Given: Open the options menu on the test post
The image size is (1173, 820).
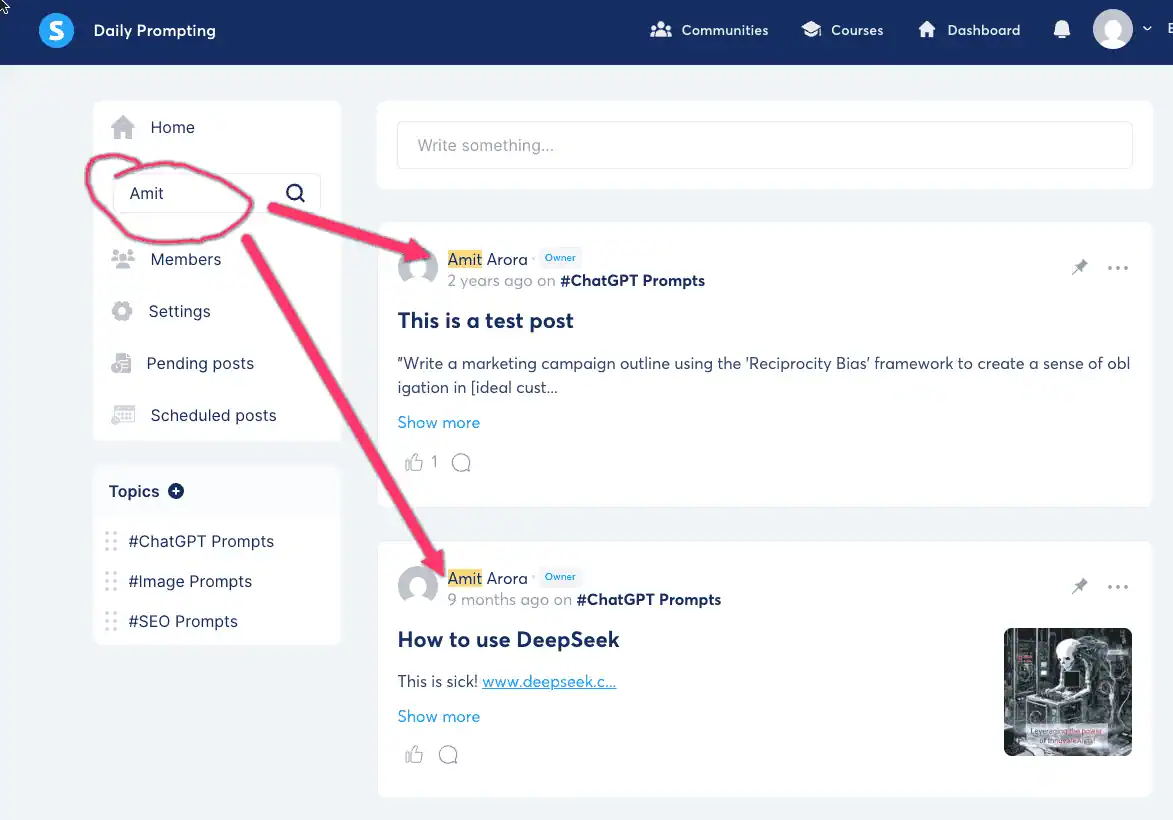Looking at the screenshot, I should (x=1118, y=267).
